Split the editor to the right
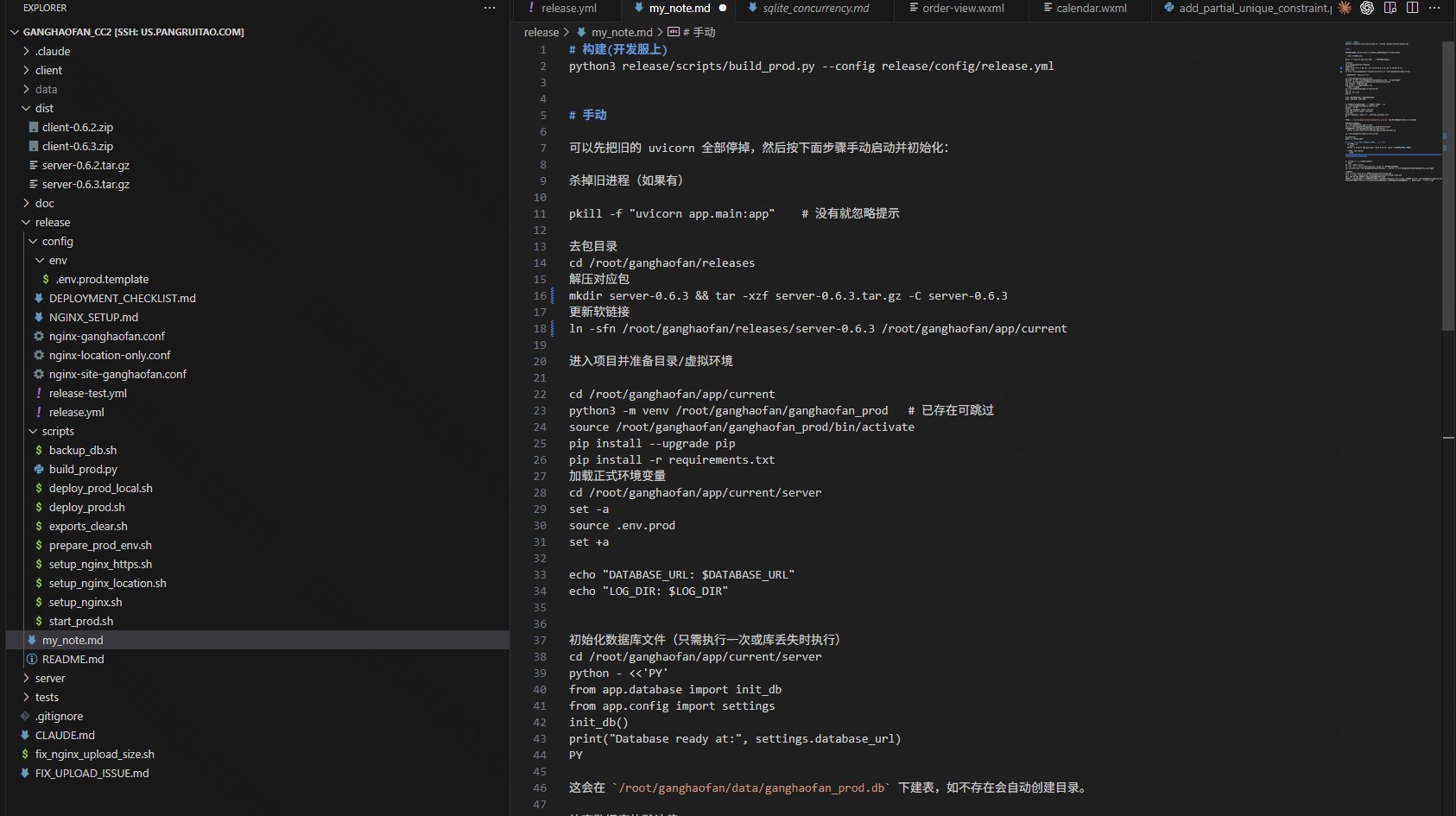Screen dimensions: 1456x816 (x=1413, y=8)
